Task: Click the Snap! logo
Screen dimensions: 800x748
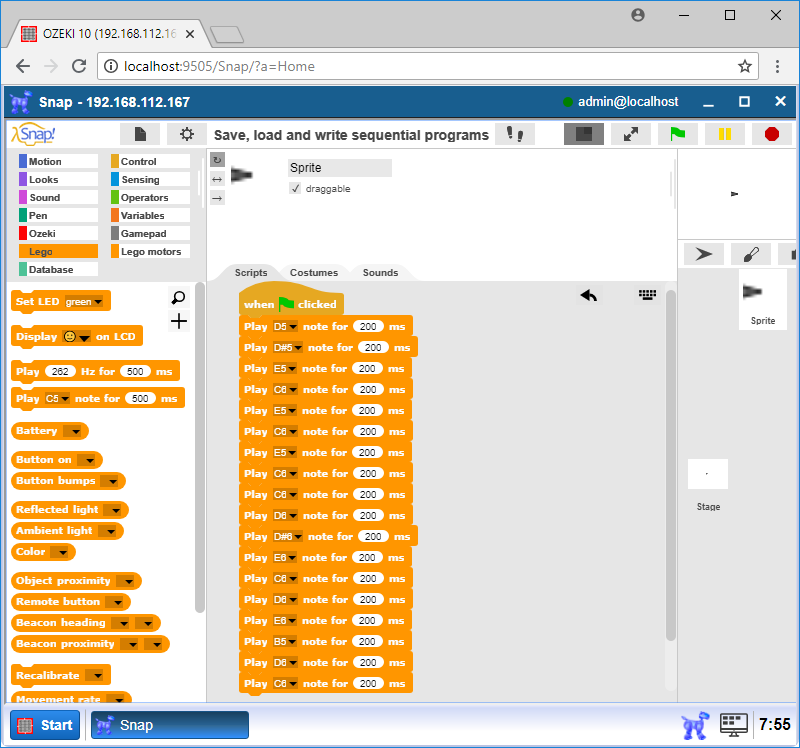Action: click(x=33, y=135)
